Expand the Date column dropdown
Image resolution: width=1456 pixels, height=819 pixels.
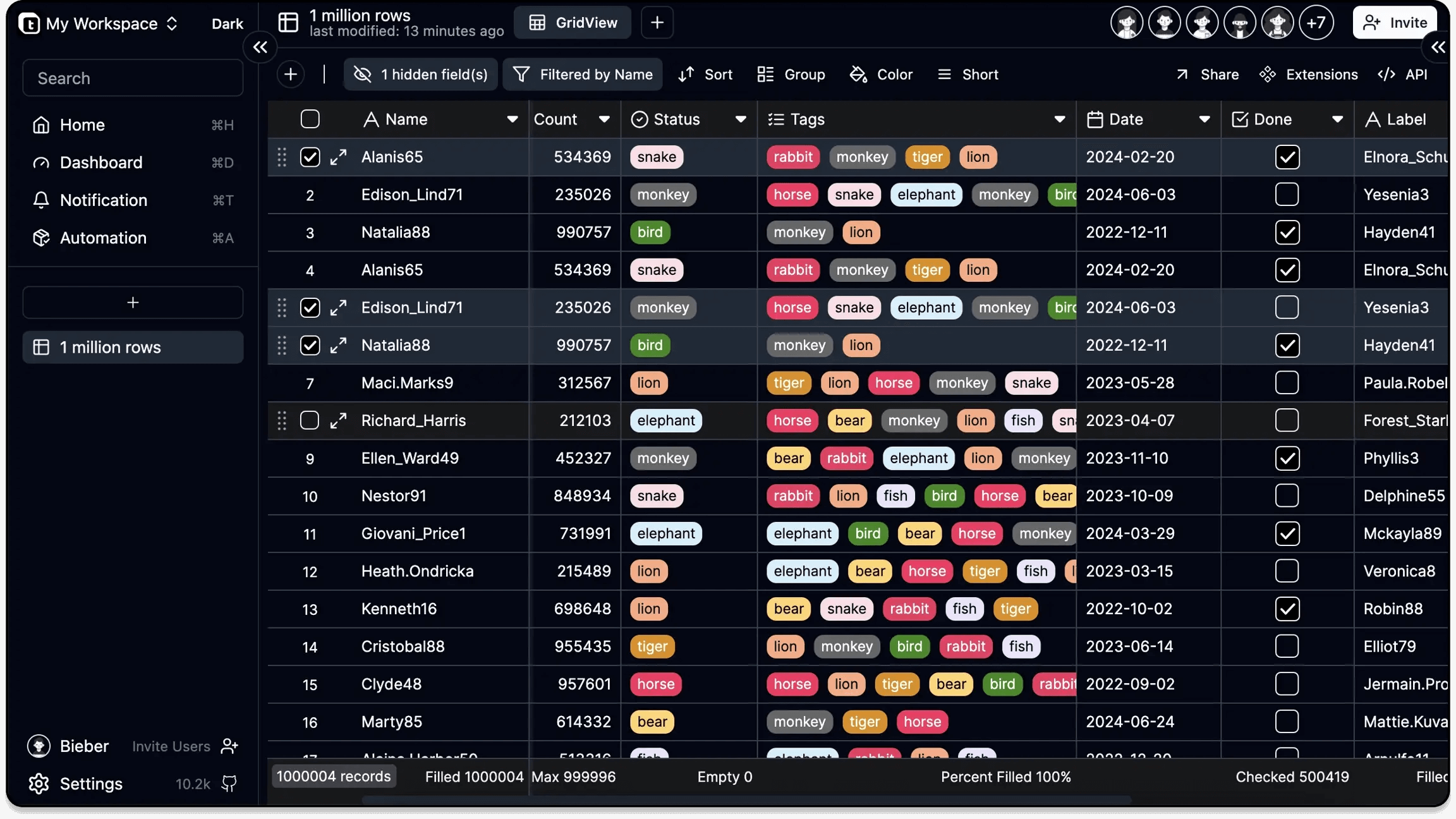[1204, 119]
